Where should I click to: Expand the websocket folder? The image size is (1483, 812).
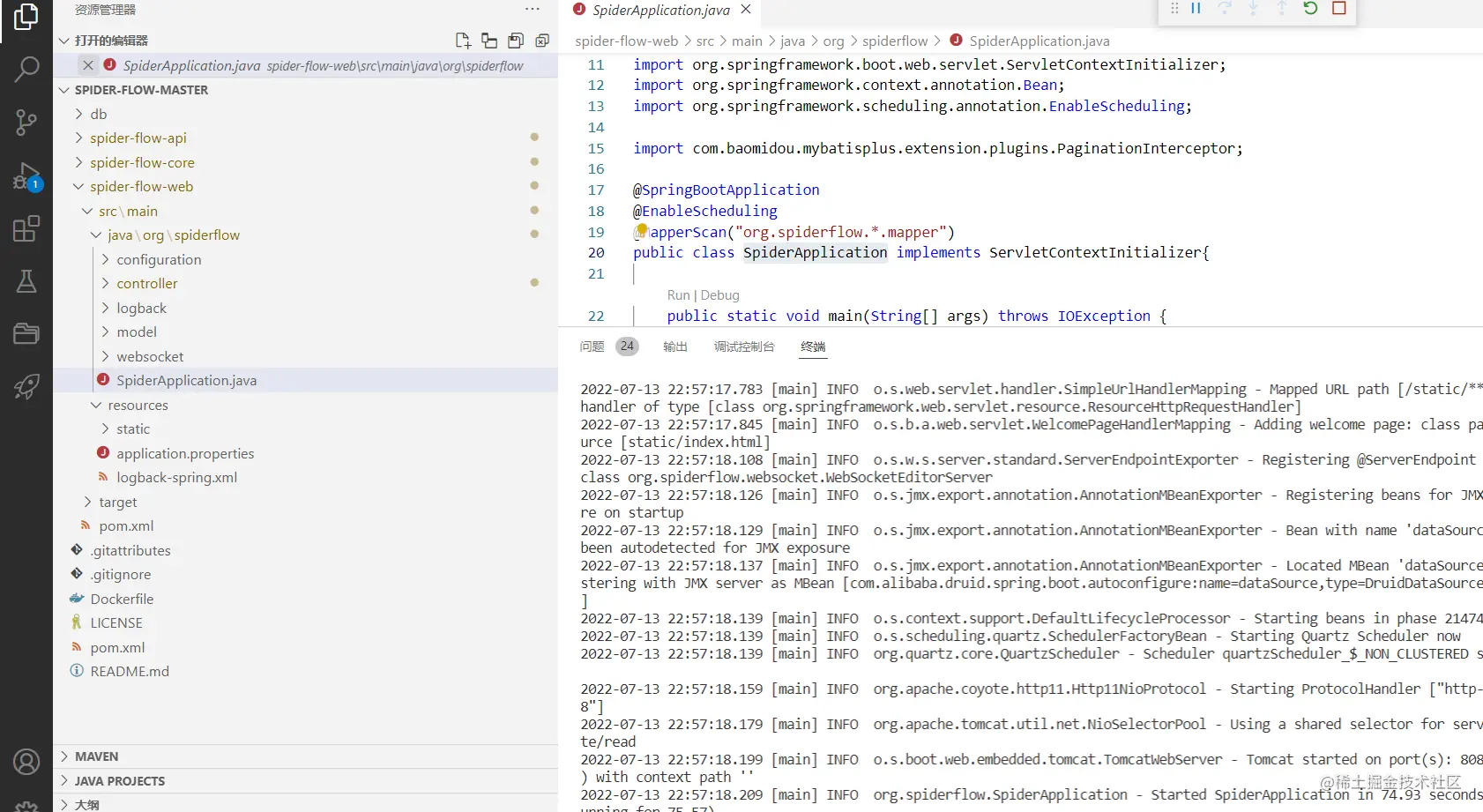click(x=106, y=356)
